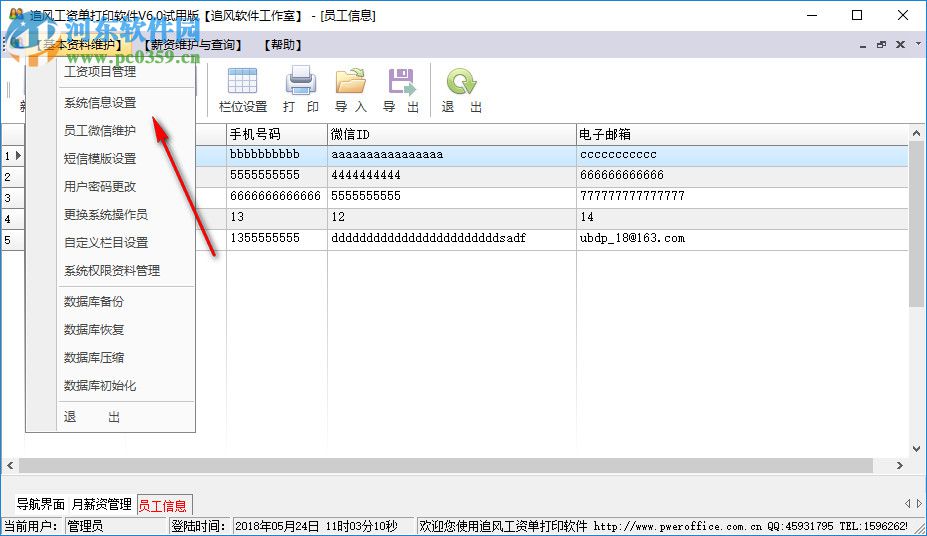Click WeChat cell 5555555555 in row 3
The image size is (927, 536).
pos(452,197)
